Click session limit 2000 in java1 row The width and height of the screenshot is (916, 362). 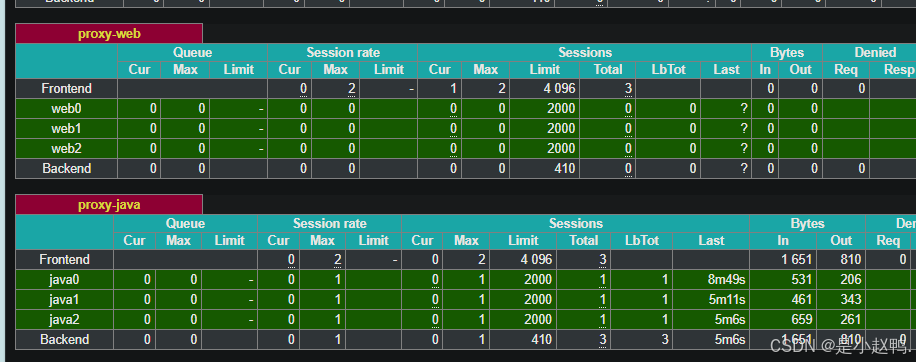coord(537,300)
